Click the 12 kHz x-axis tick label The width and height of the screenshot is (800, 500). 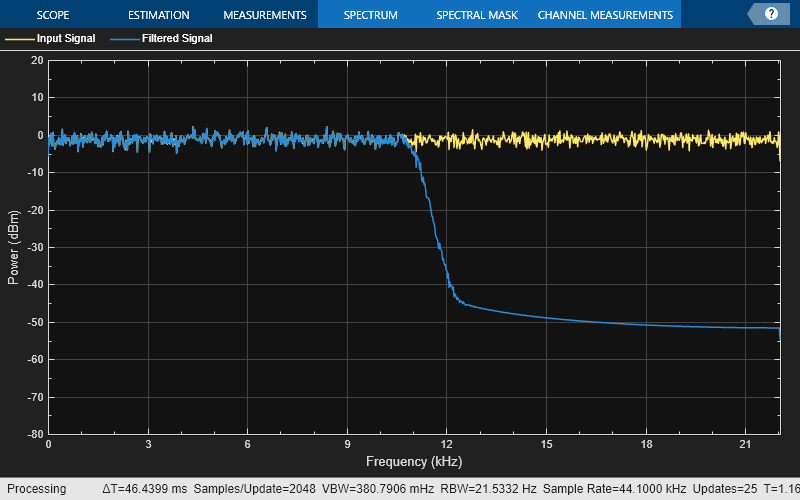pos(446,444)
